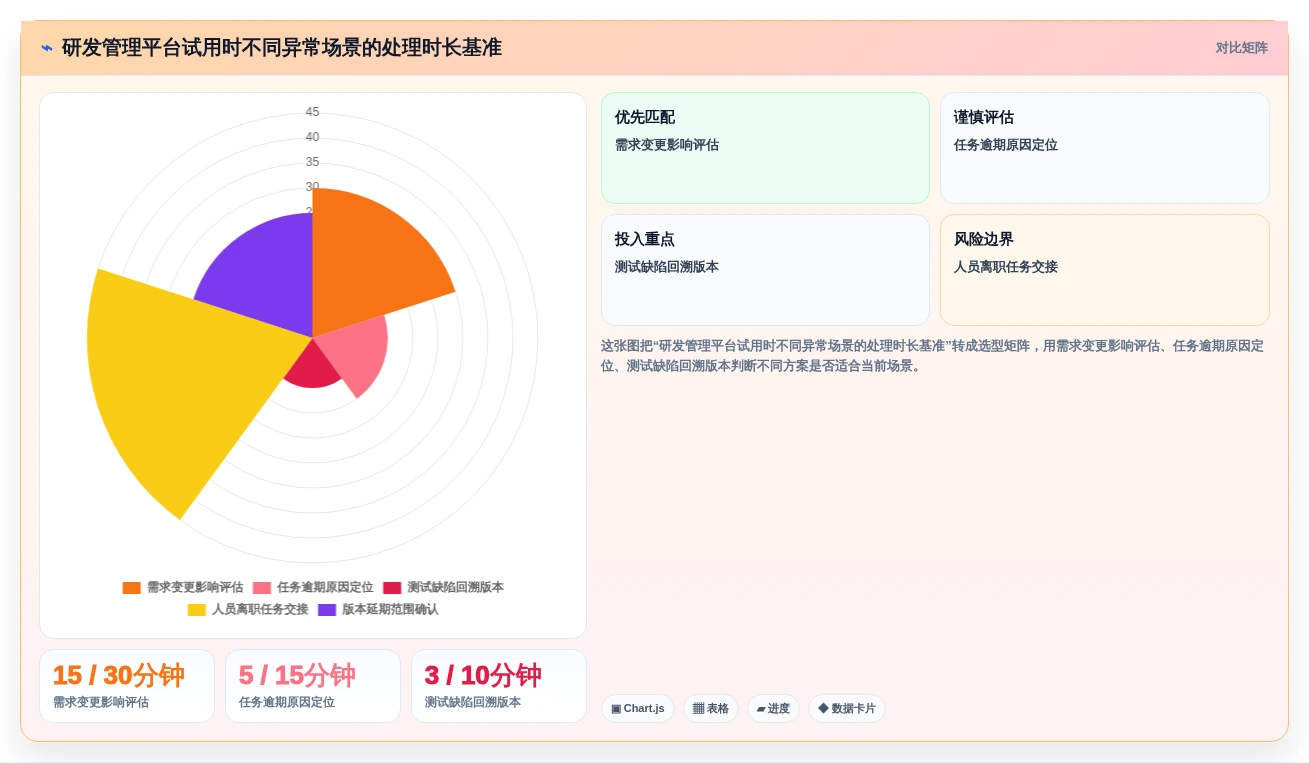Viewport: 1309px width, 763px height.
Task: Open the 投入重点 matrix card
Action: [x=765, y=270]
